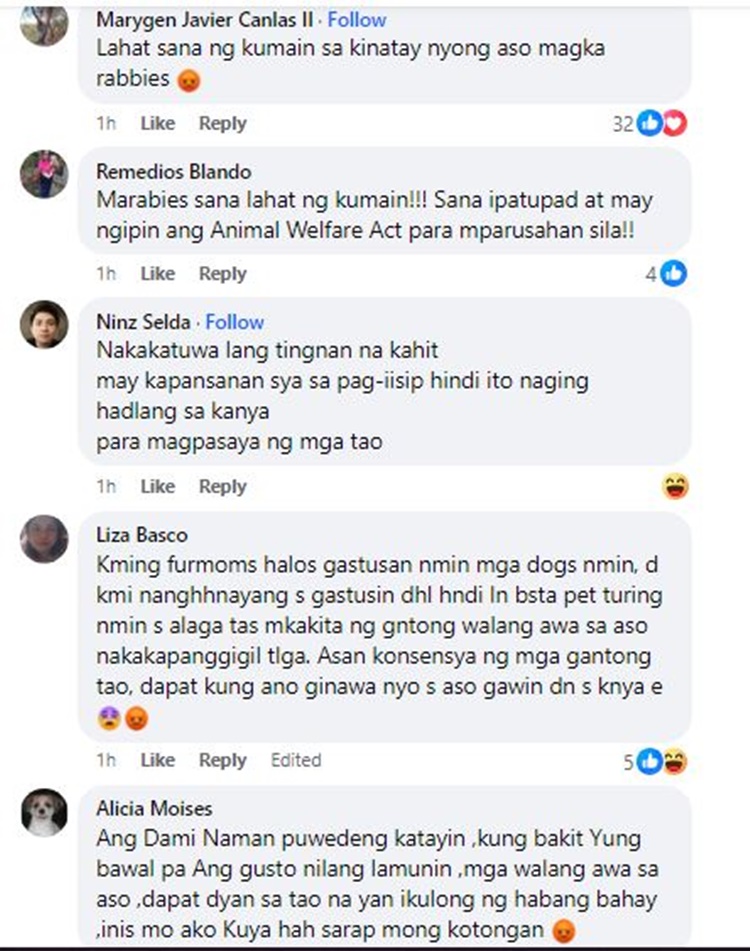Like Ninz Selda's comment
This screenshot has width=750, height=951.
[158, 486]
